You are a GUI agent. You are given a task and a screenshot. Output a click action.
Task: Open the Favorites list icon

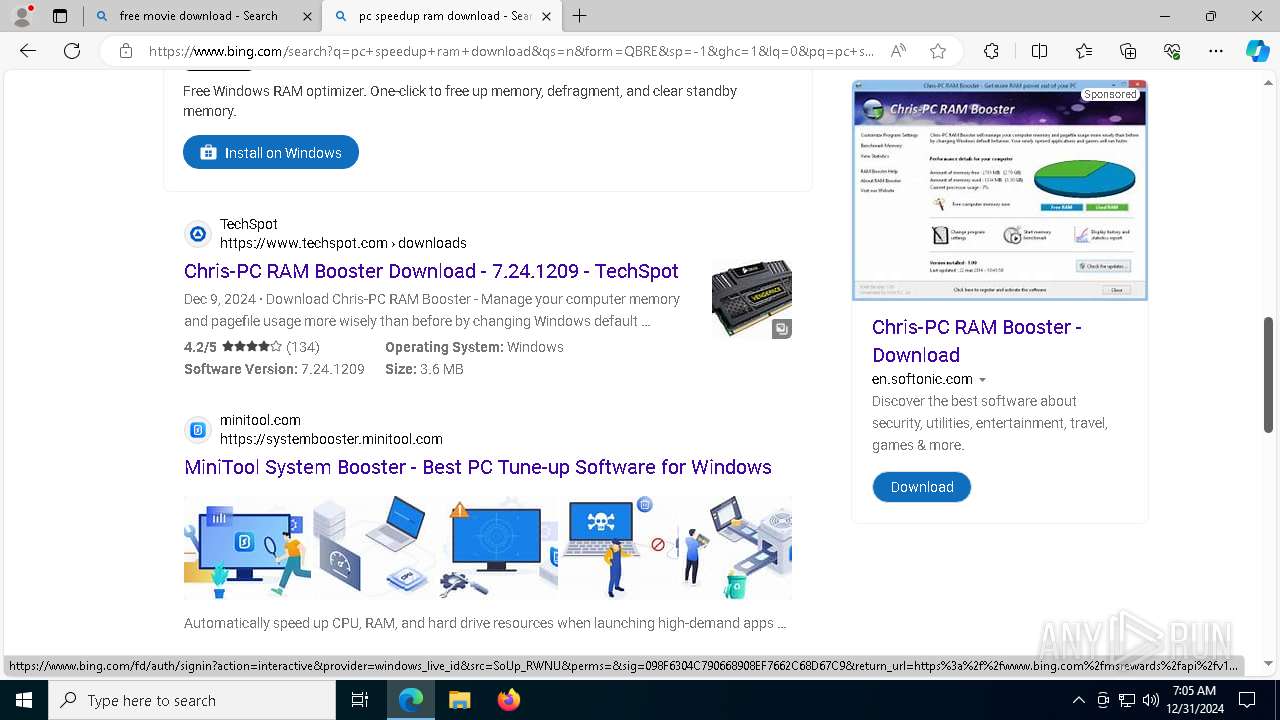tap(1084, 51)
